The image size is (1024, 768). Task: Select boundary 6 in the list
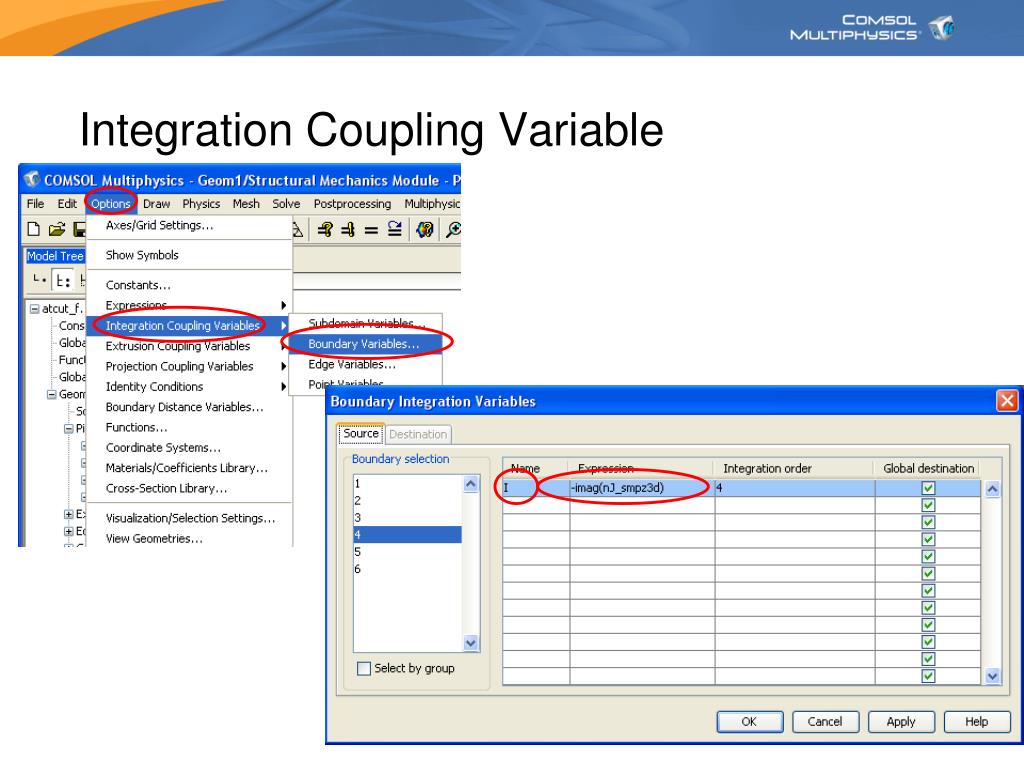tap(408, 569)
